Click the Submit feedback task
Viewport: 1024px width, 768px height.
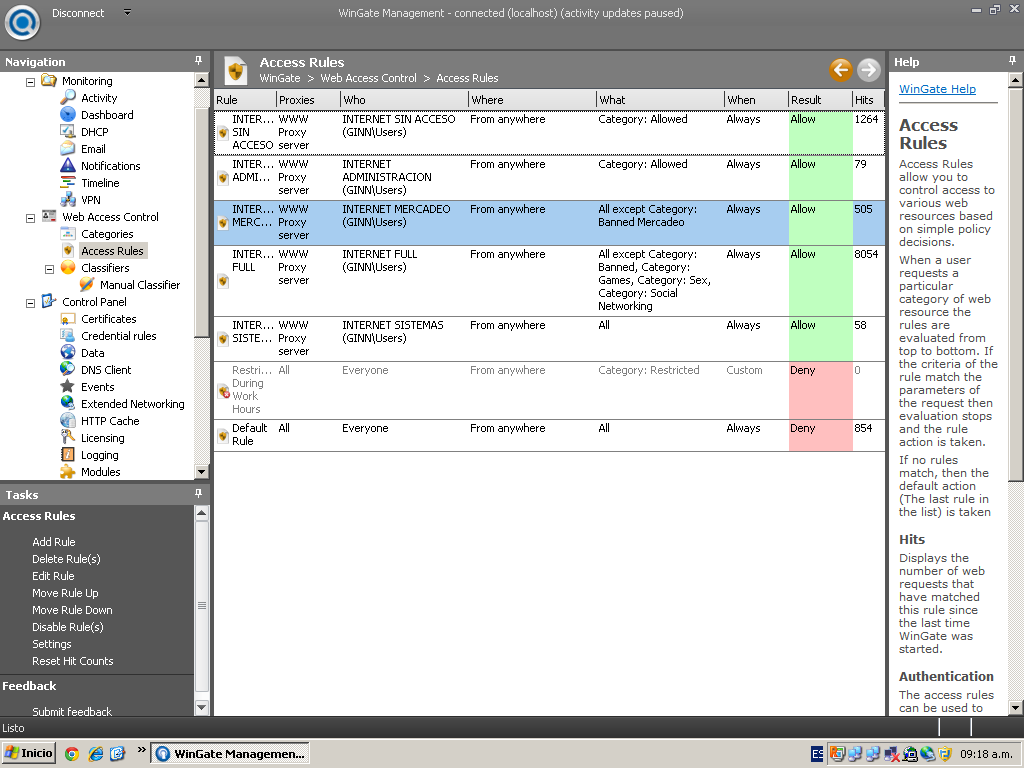72,711
